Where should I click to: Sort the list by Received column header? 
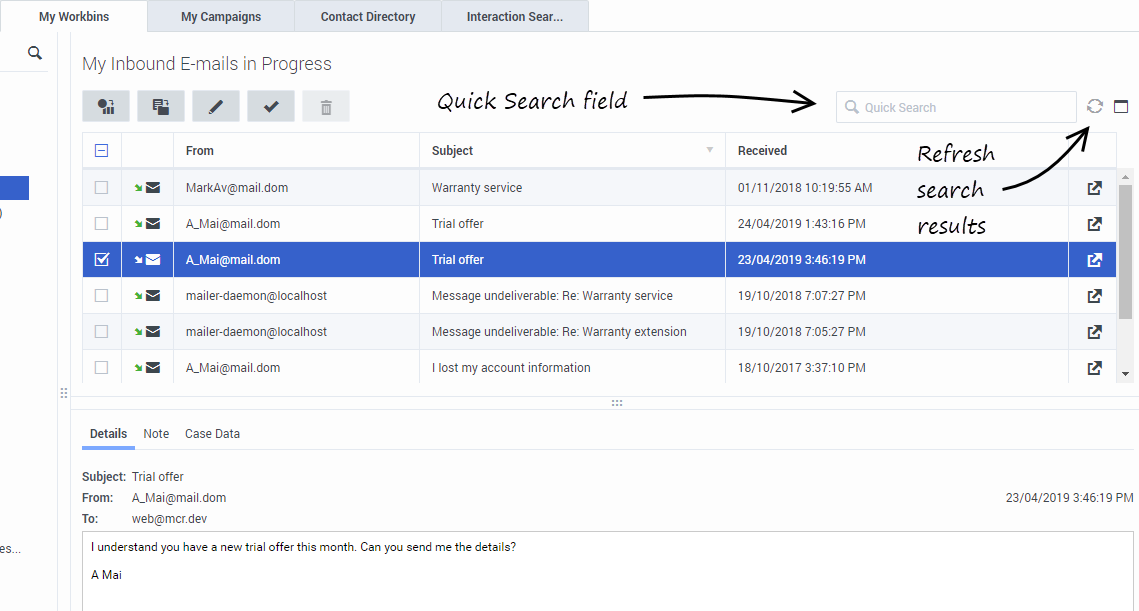pos(762,151)
